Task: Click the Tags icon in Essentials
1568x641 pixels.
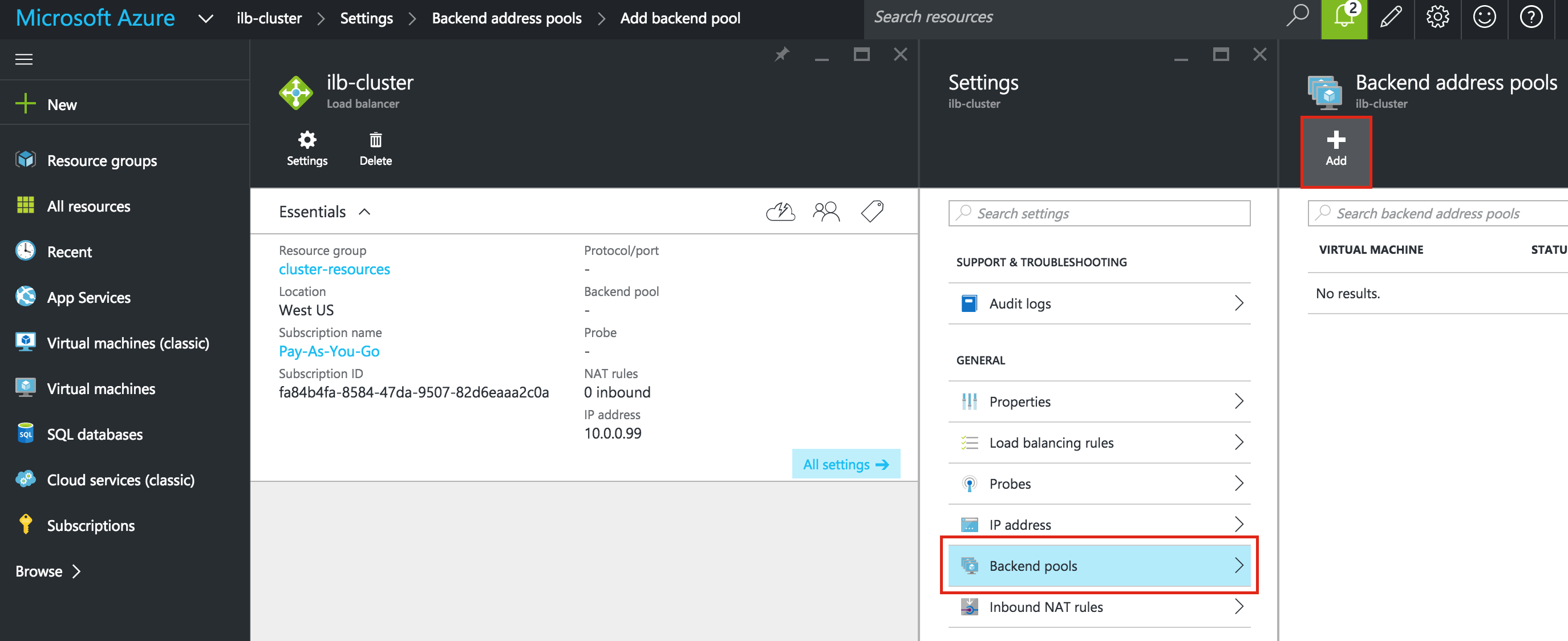Action: (x=872, y=212)
